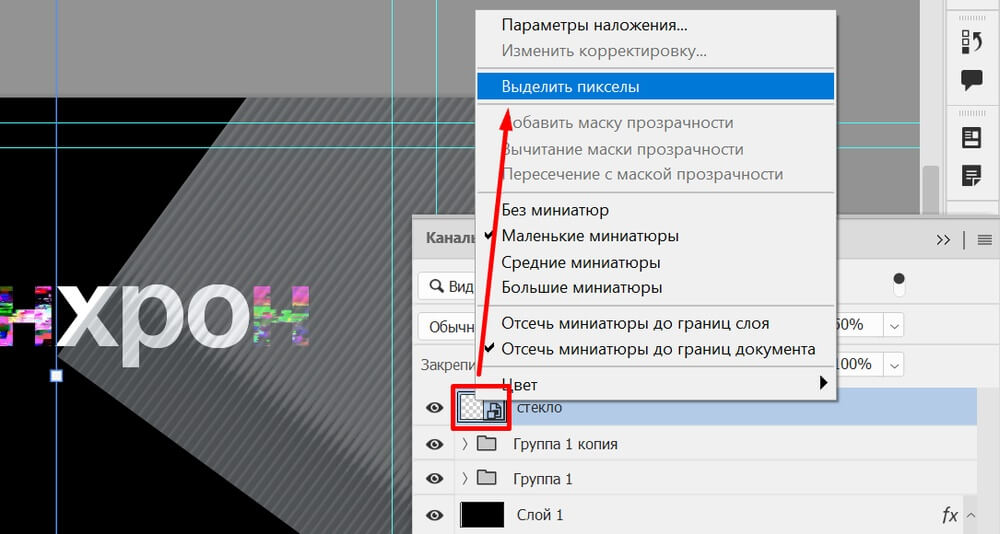
Task: Click the стекло layer name
Action: click(x=540, y=408)
